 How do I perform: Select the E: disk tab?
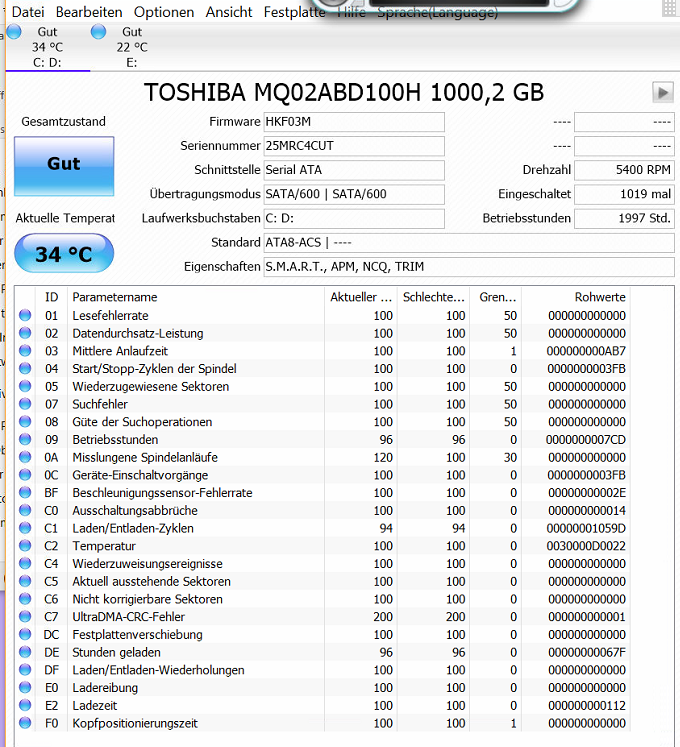(x=132, y=47)
